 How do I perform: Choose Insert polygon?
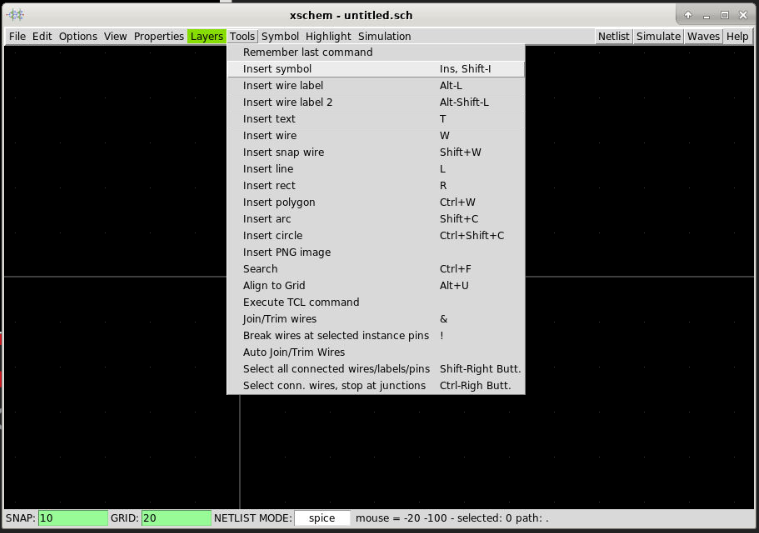tap(376, 202)
